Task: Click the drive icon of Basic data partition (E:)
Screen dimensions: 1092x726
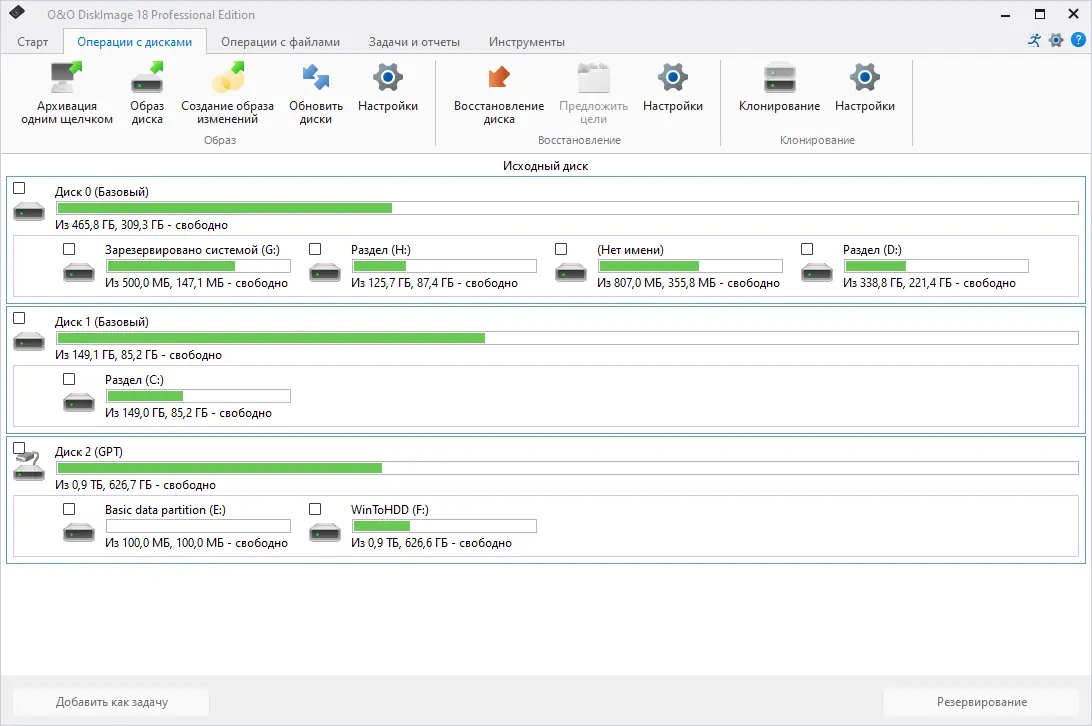Action: click(x=79, y=532)
